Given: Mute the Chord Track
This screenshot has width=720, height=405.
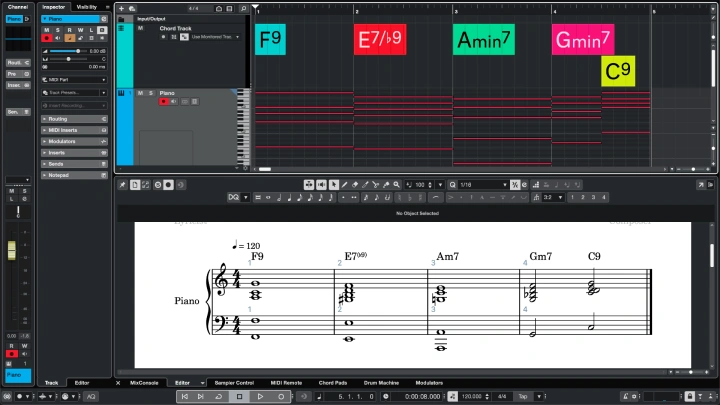Looking at the screenshot, I should click(x=141, y=28).
